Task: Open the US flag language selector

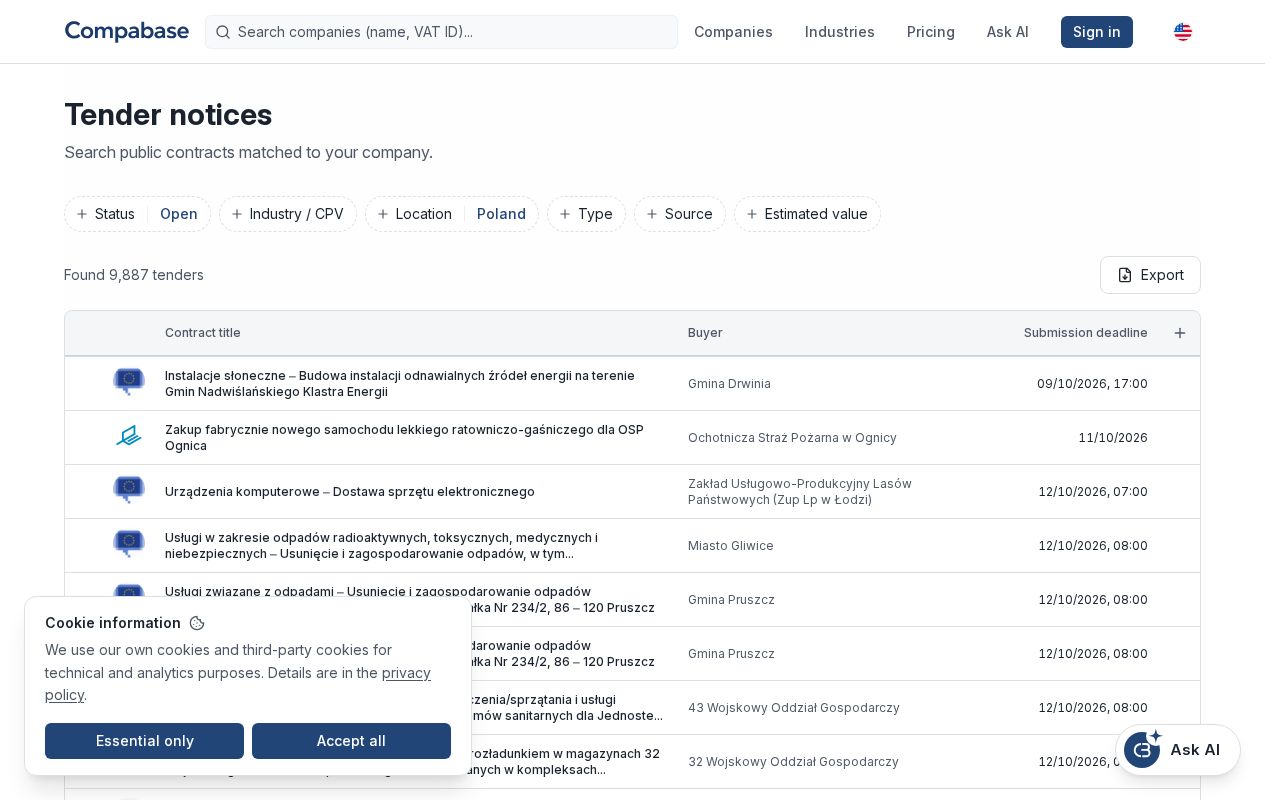Action: pos(1183,32)
